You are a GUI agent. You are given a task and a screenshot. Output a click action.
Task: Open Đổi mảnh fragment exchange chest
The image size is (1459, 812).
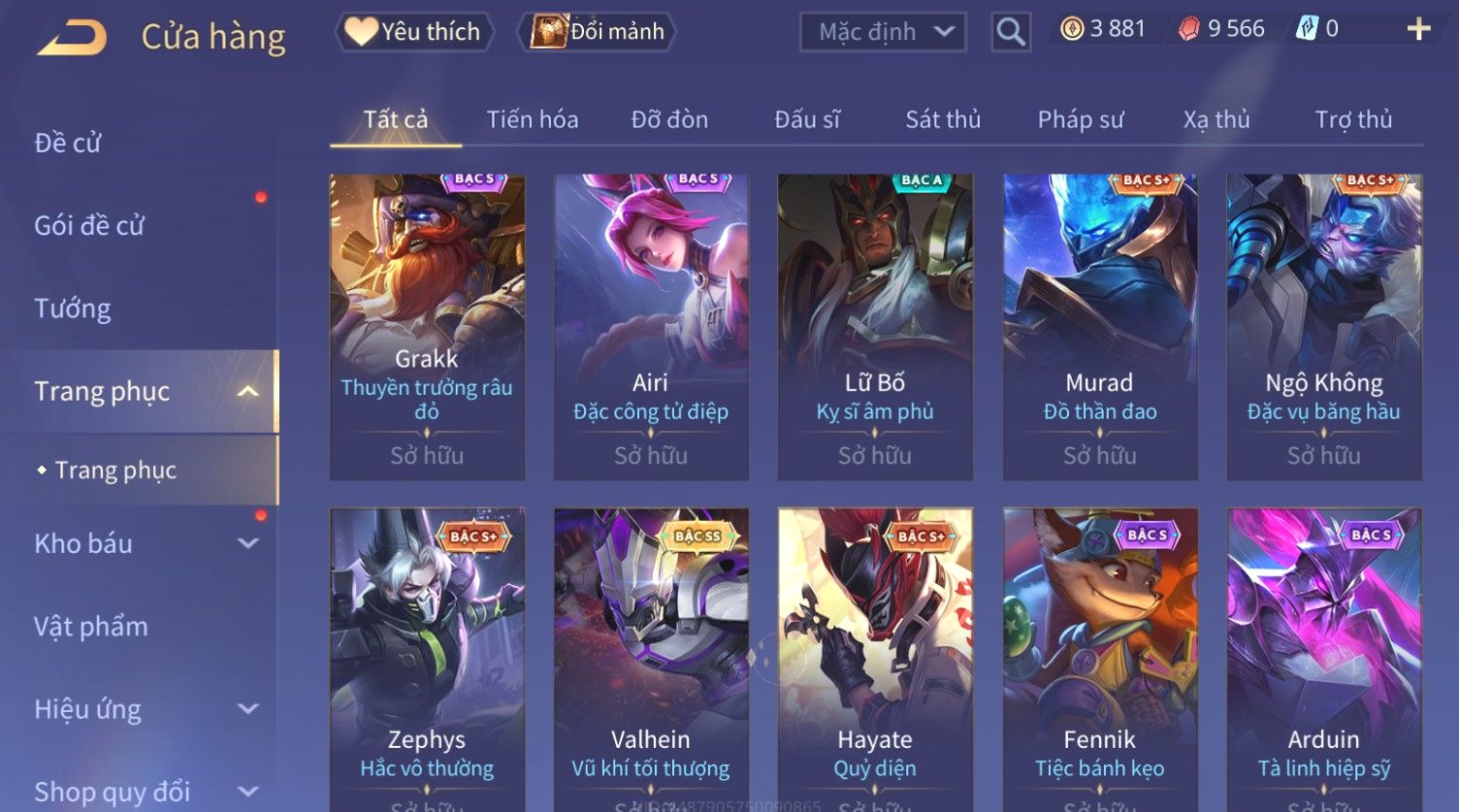pos(599,32)
